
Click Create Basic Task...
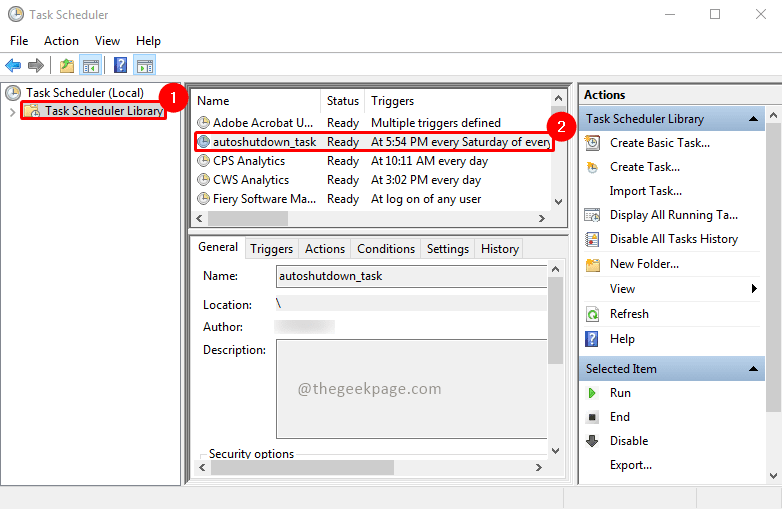(x=659, y=143)
